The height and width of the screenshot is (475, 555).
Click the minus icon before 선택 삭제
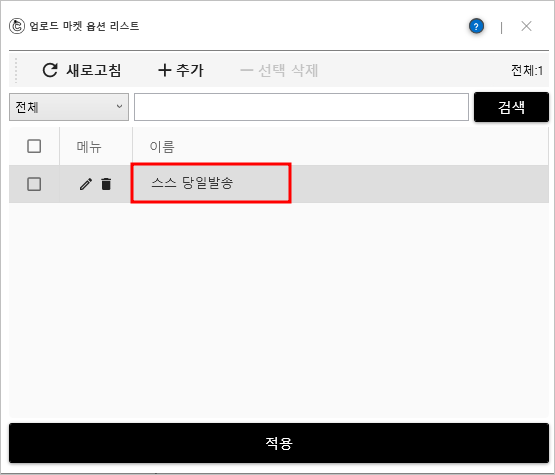click(247, 70)
